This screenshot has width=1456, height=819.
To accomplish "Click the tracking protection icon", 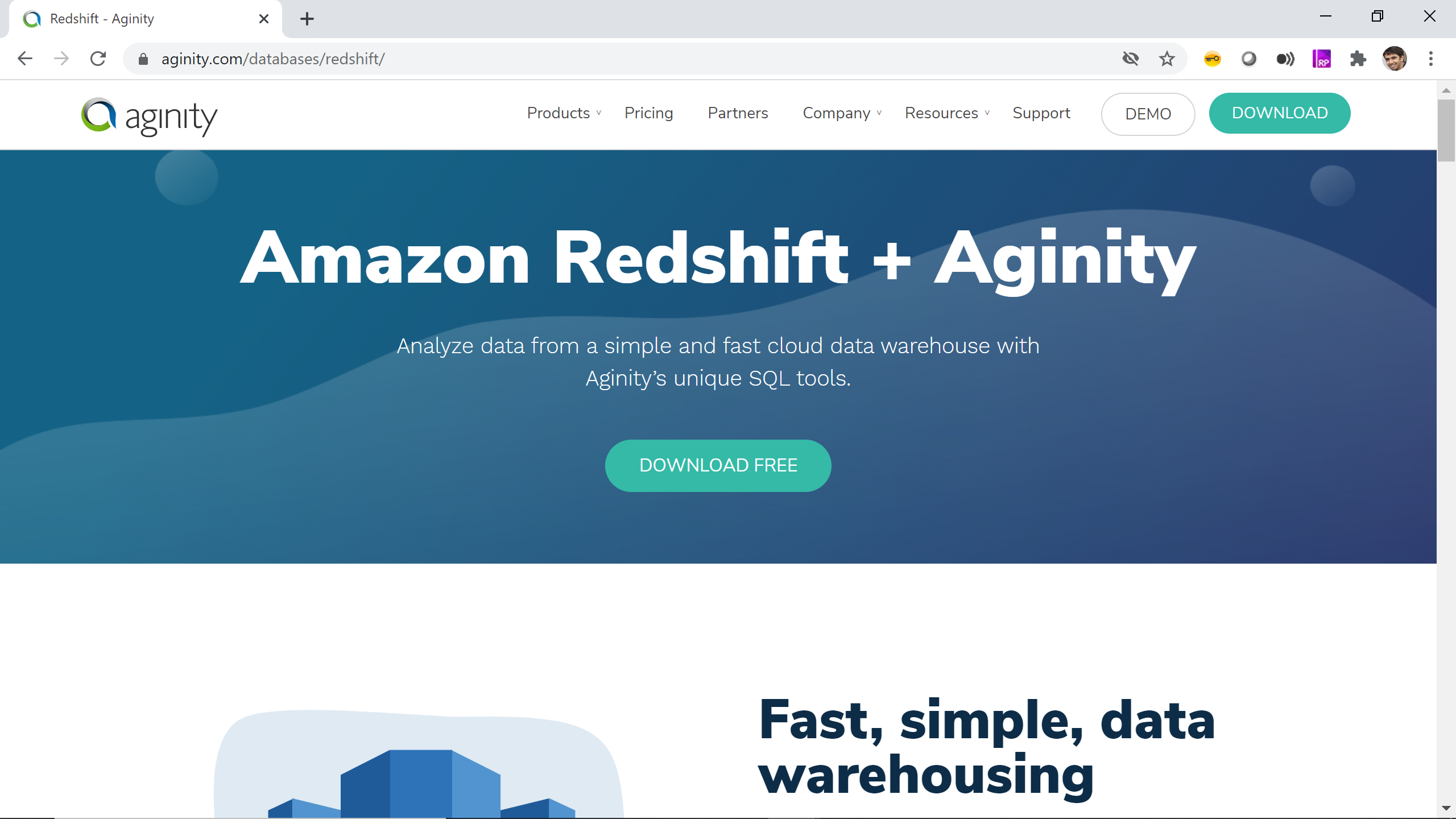I will (1131, 58).
